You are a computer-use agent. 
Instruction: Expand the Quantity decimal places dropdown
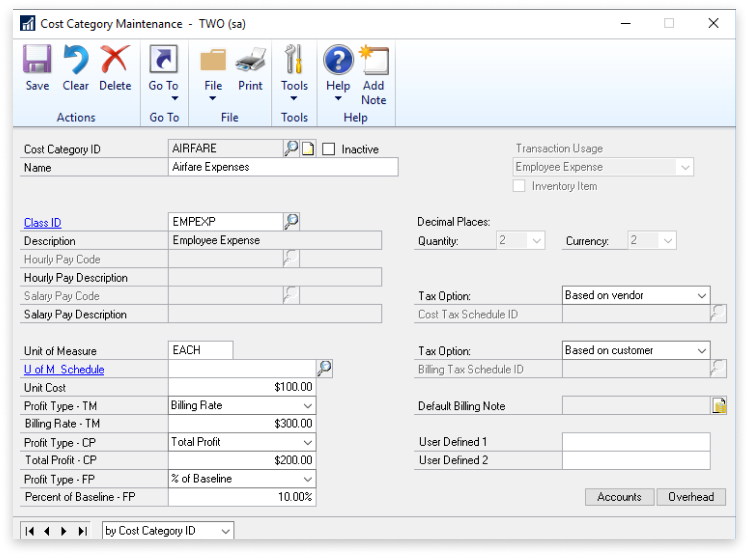(536, 240)
